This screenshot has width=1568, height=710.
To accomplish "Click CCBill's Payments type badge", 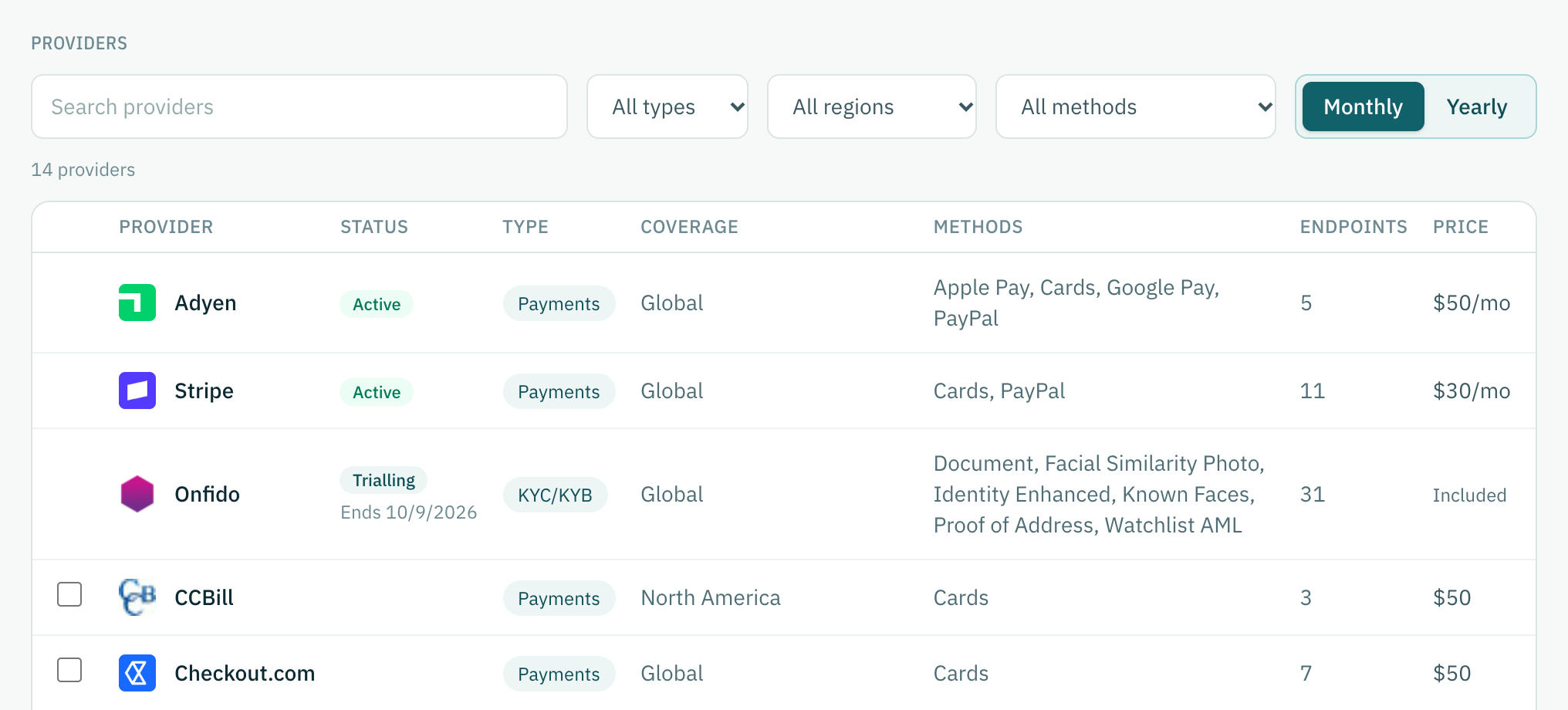I will pos(559,598).
